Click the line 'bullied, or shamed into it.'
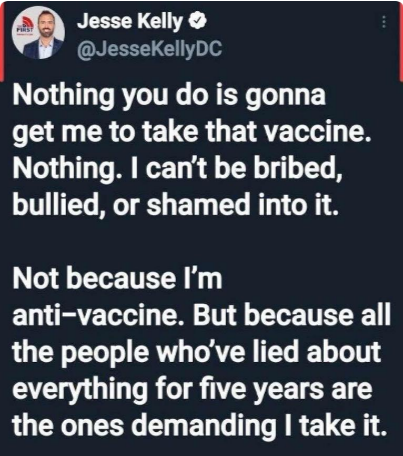403x456 pixels. 173,204
